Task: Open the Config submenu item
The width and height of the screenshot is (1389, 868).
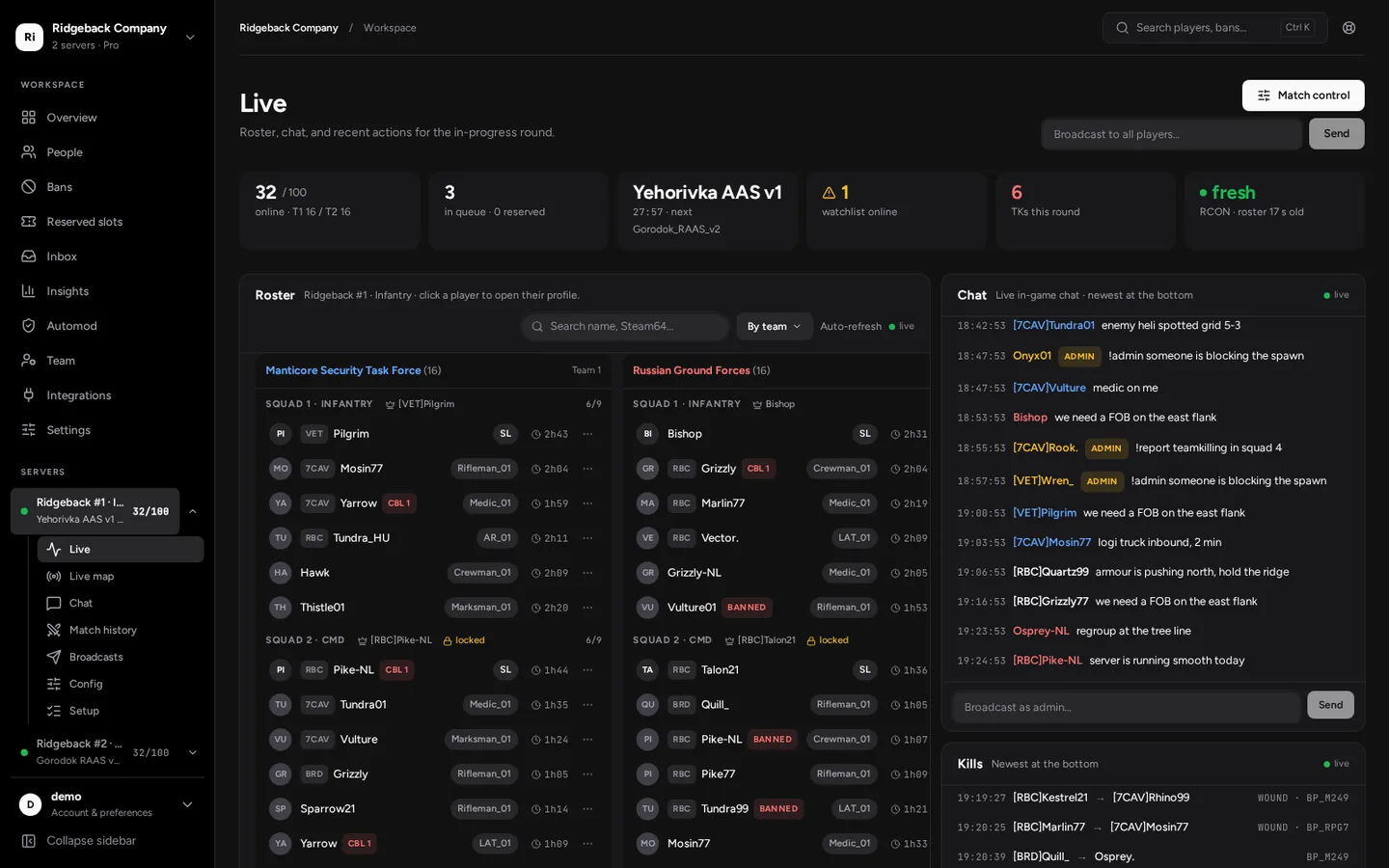Action: point(121,685)
